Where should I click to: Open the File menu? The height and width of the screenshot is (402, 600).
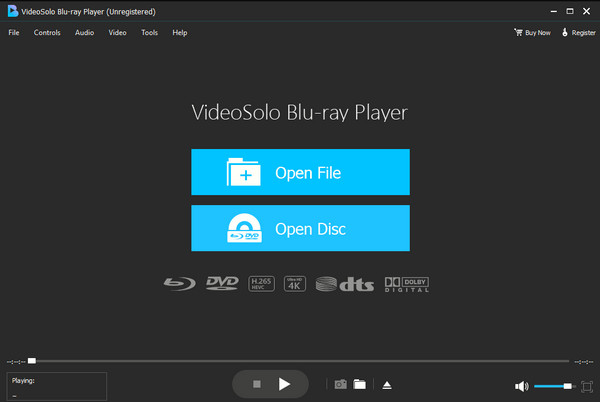tap(14, 33)
